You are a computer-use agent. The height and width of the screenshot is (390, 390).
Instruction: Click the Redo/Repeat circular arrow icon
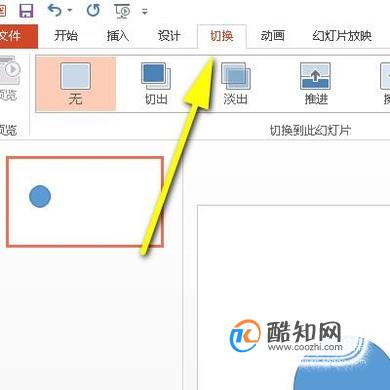click(x=93, y=10)
